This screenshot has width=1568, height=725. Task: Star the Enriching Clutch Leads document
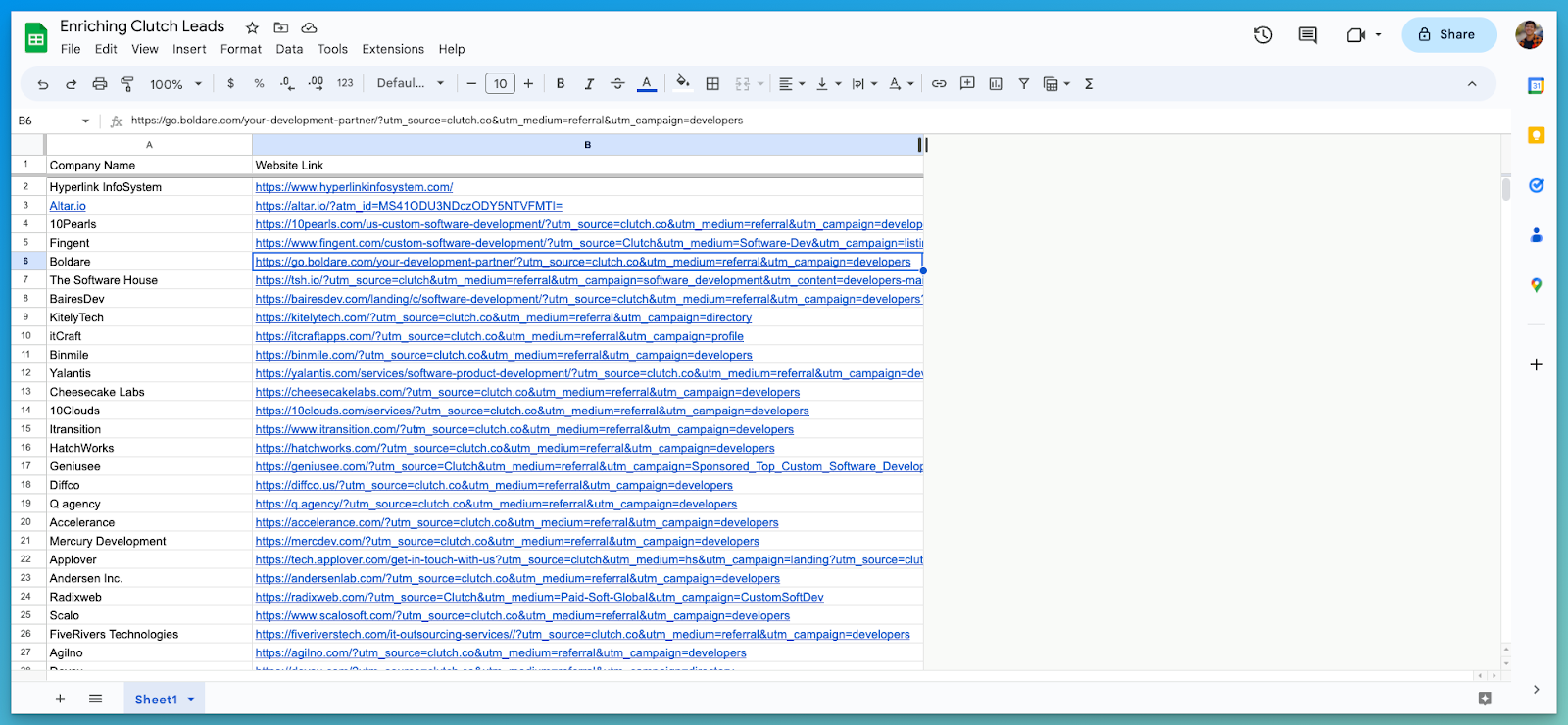click(x=252, y=27)
